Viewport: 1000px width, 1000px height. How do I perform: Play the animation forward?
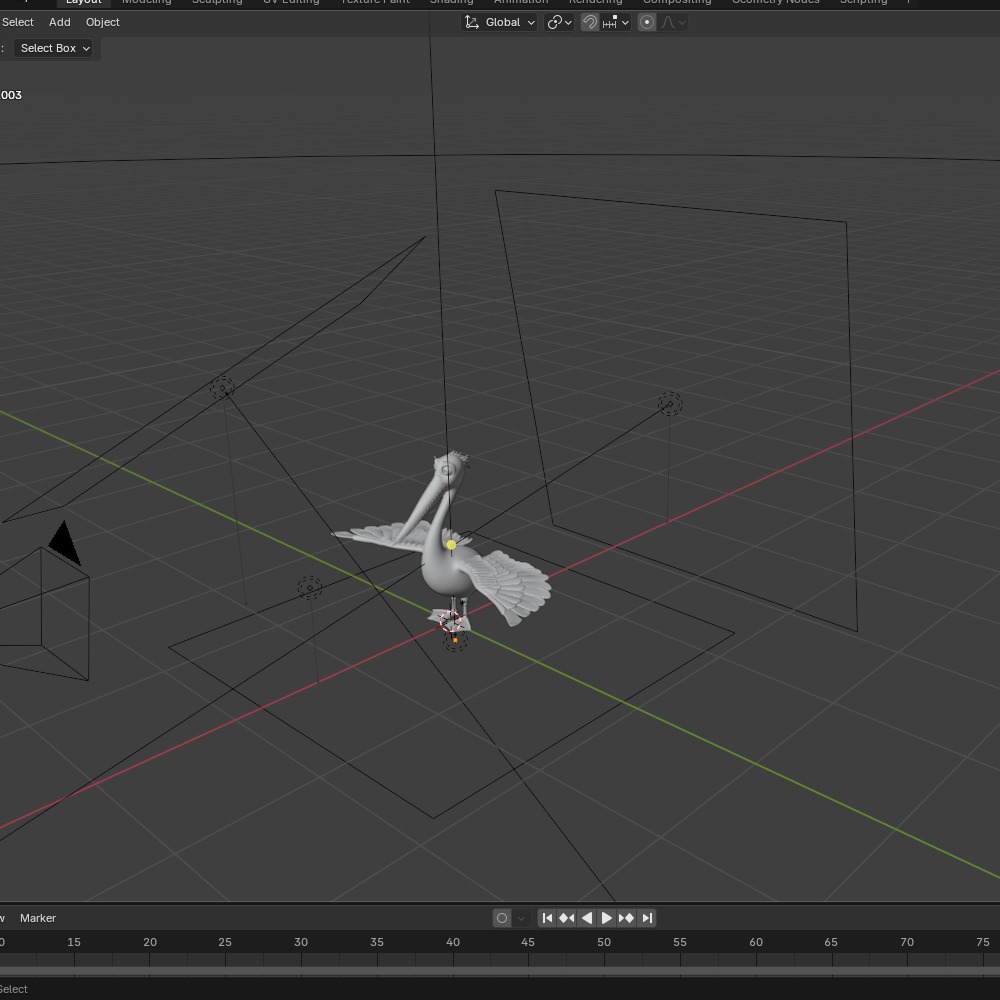pyautogui.click(x=607, y=918)
